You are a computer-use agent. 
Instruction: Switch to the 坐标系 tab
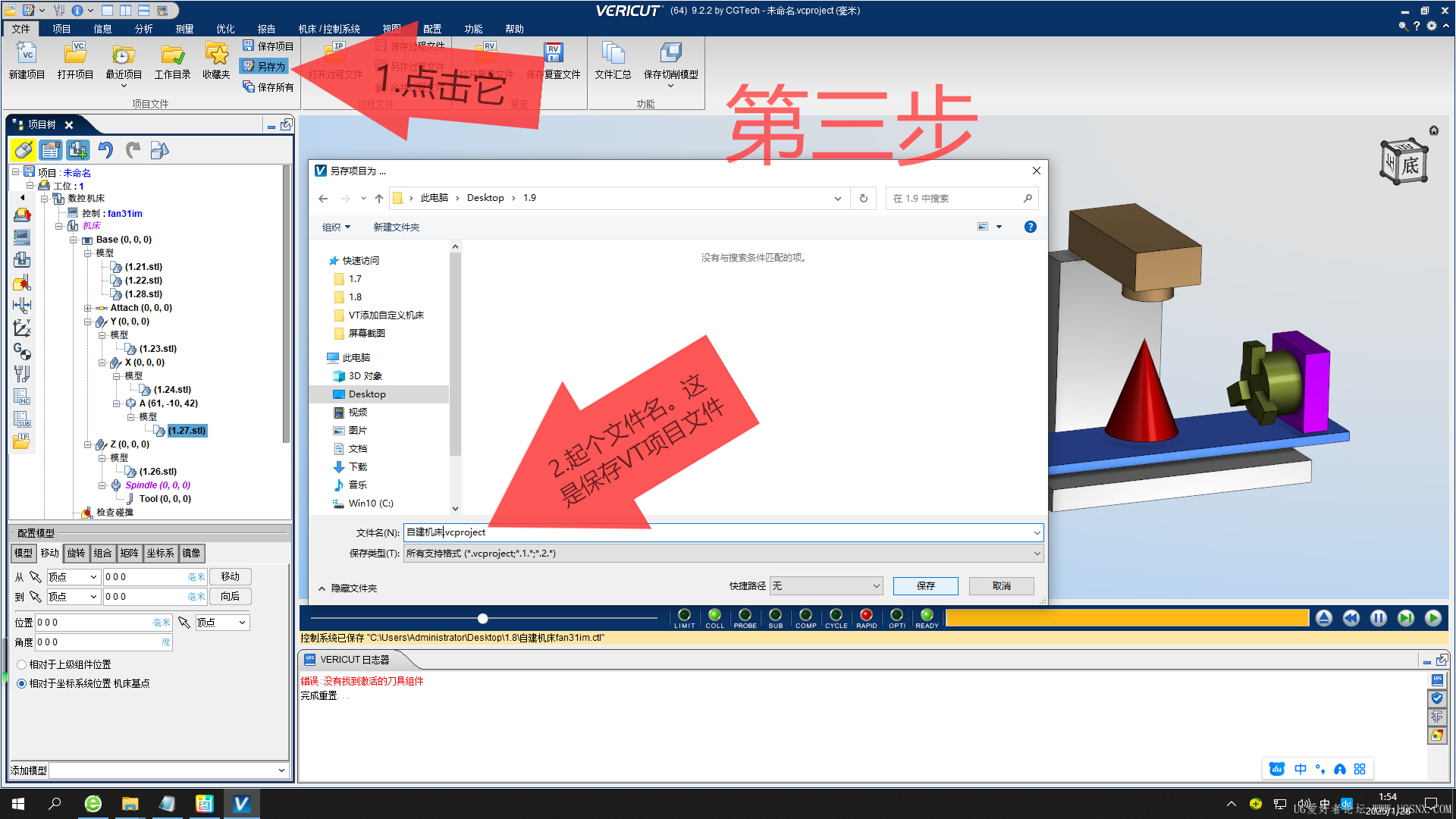(160, 553)
